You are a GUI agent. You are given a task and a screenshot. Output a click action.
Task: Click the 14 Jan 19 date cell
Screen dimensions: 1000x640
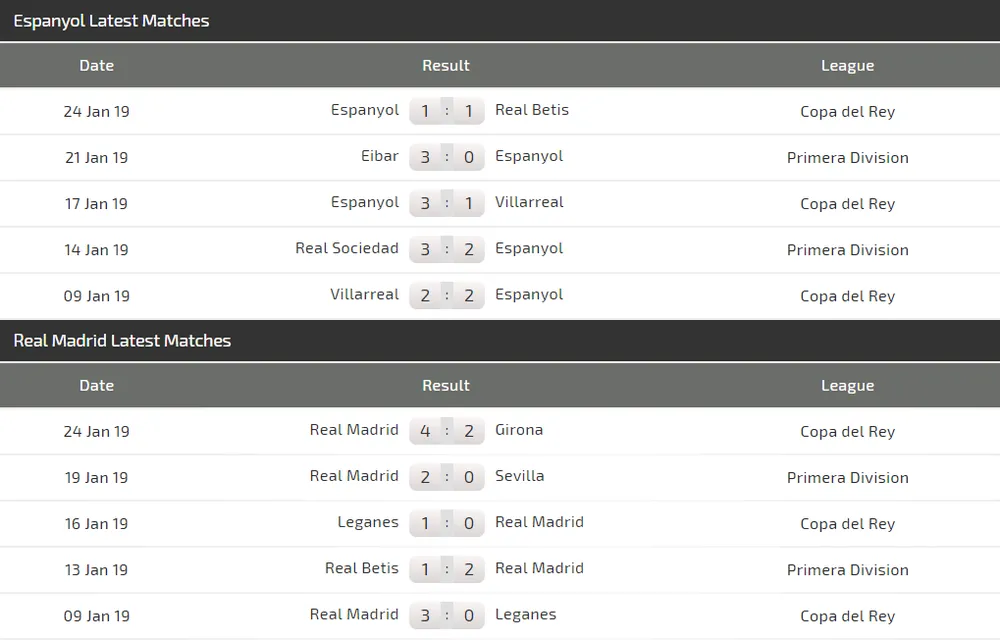[x=96, y=250]
